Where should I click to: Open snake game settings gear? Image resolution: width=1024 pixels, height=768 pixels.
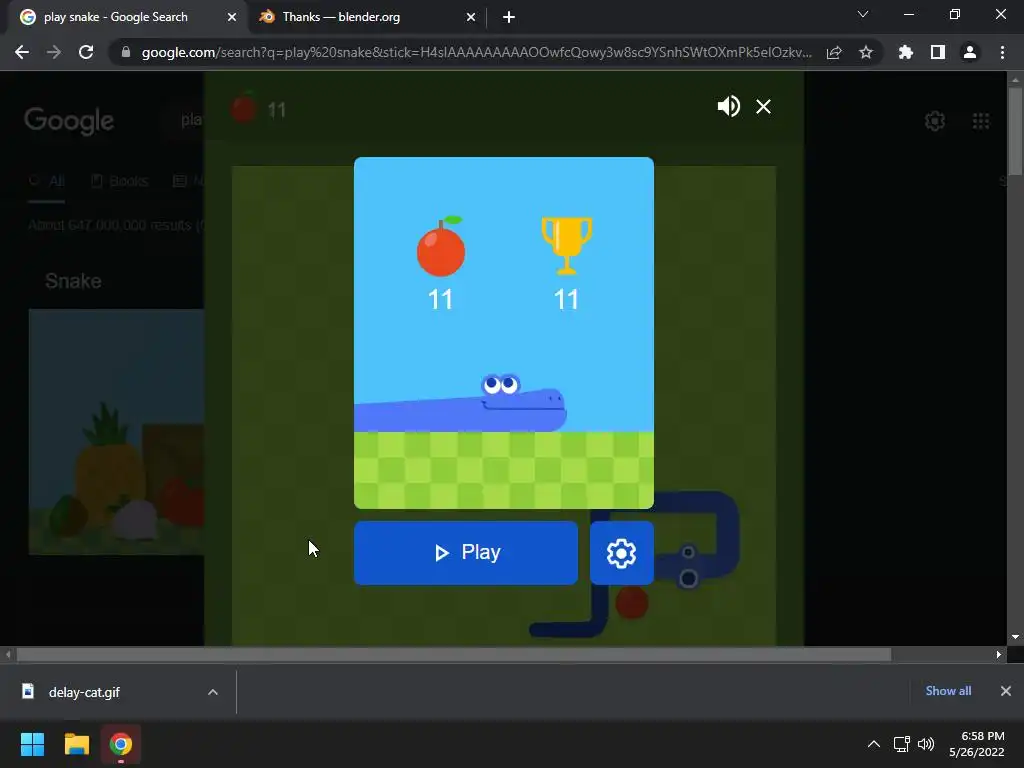621,553
